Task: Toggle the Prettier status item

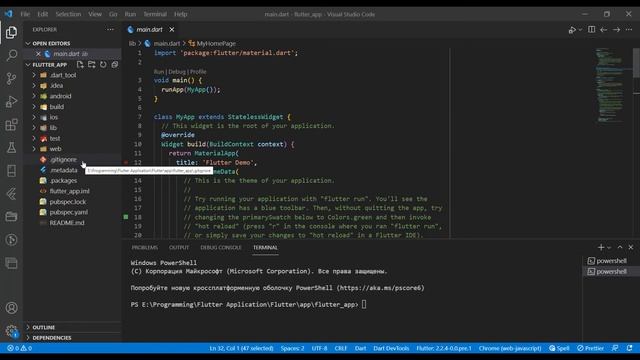Action: pyautogui.click(x=590, y=348)
